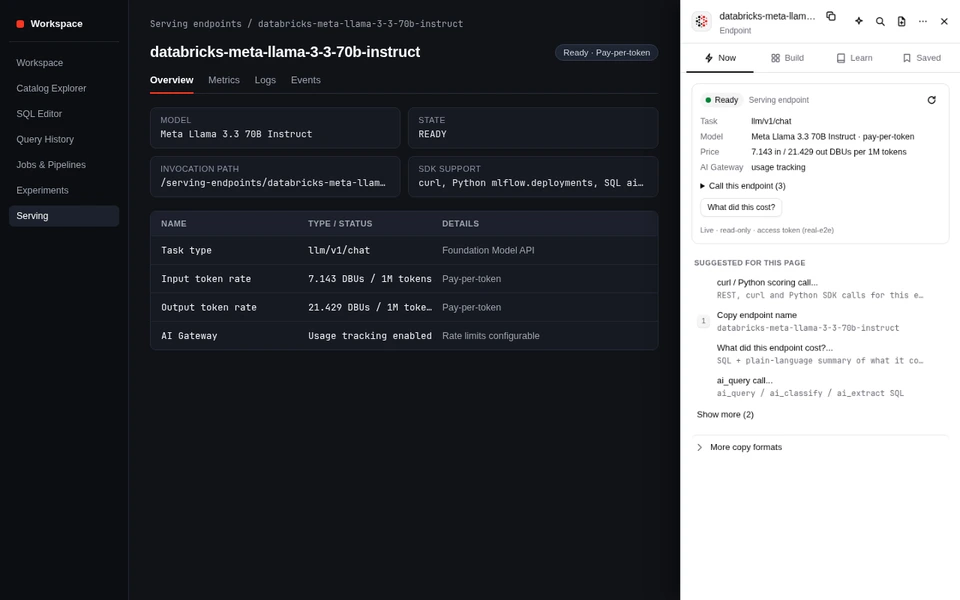Switch to the Build tab
Screen dimensions: 960x600
pos(787,58)
